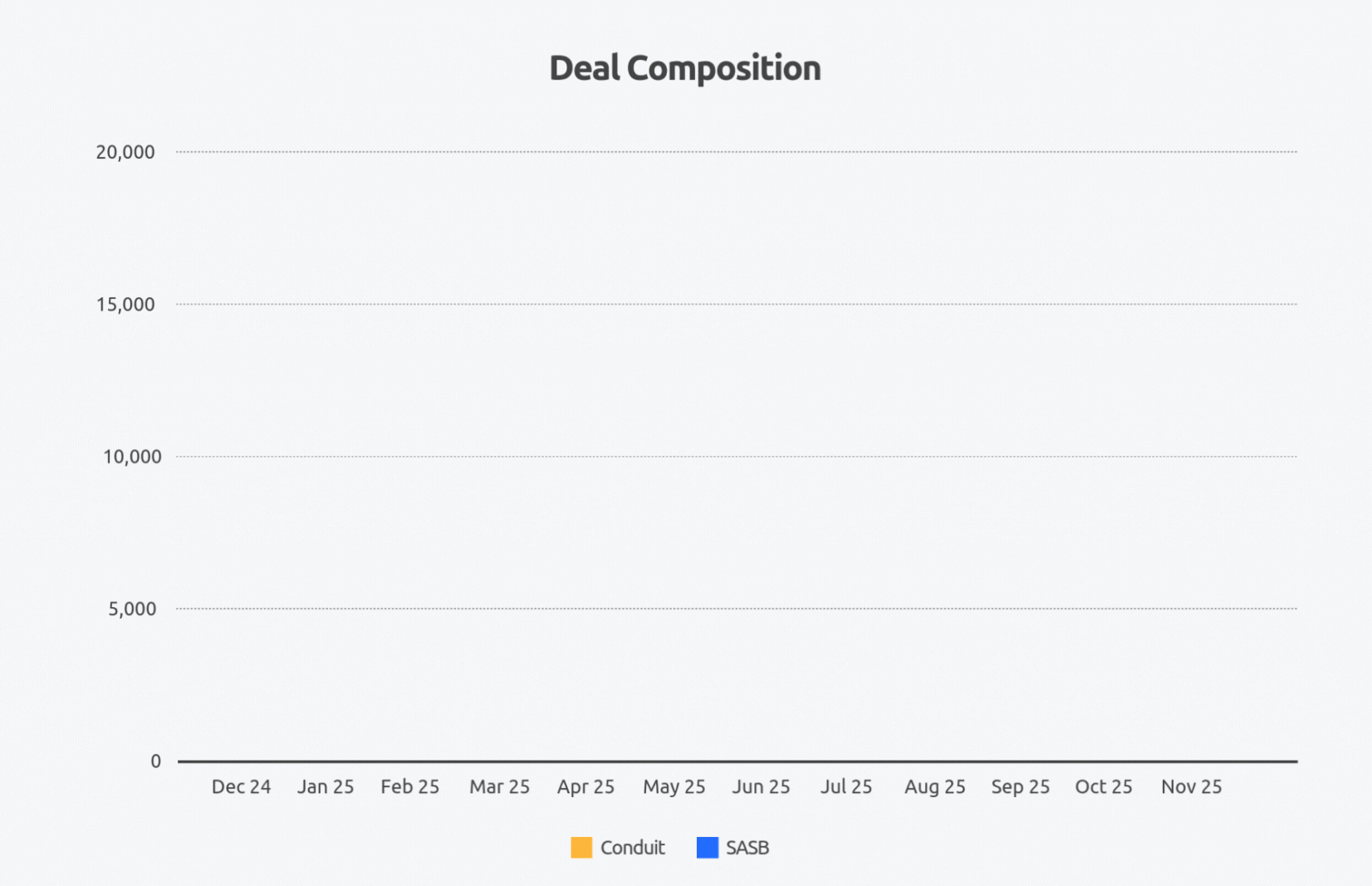
Task: Click the Jul 25 x-axis label
Action: point(846,786)
